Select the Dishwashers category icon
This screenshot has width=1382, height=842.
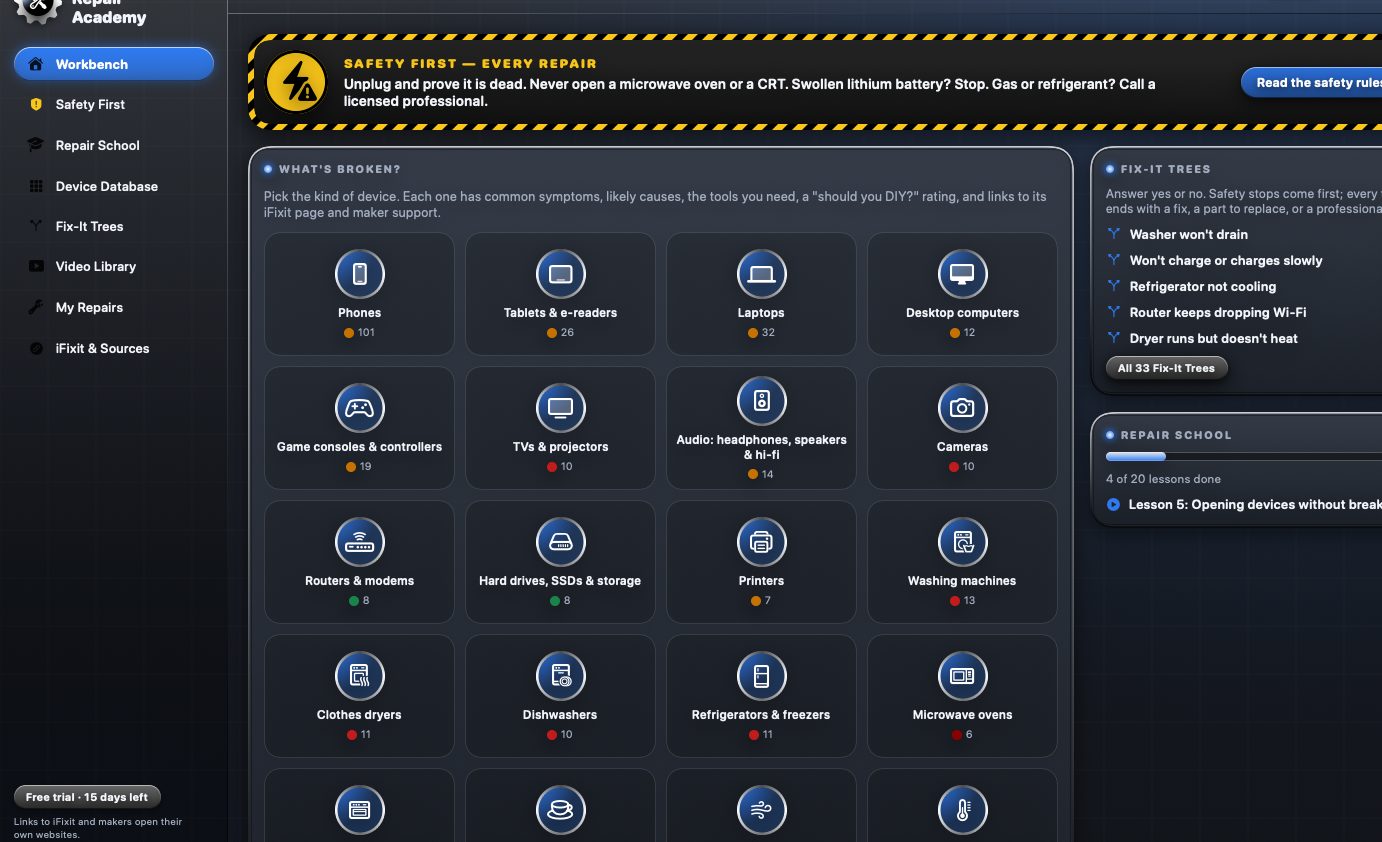(x=561, y=676)
